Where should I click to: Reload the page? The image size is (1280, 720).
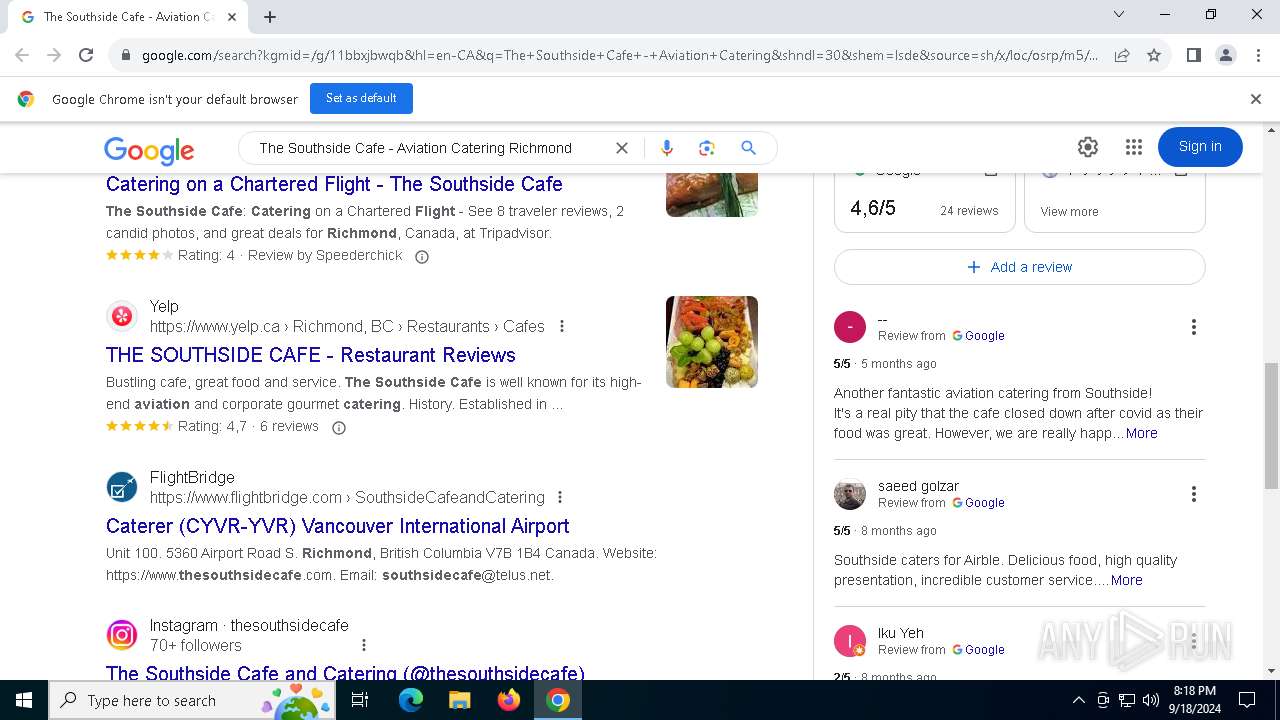(86, 55)
